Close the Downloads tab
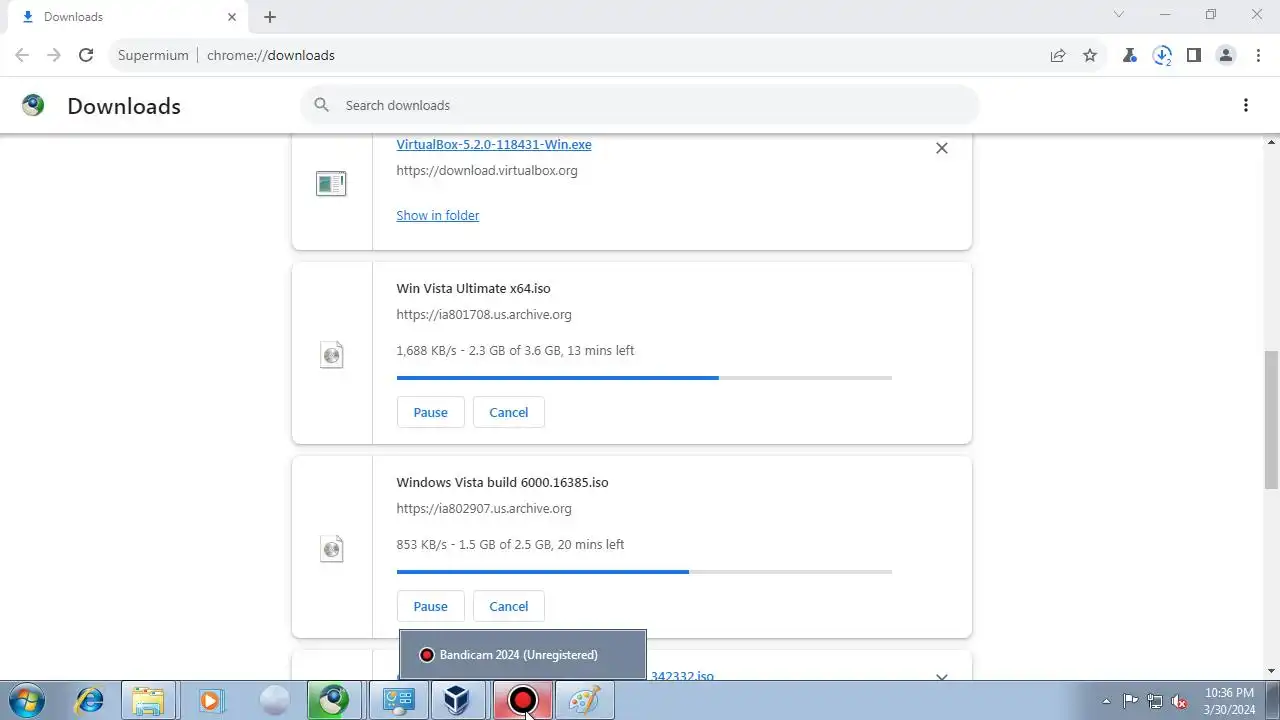This screenshot has width=1280, height=720. pyautogui.click(x=232, y=17)
